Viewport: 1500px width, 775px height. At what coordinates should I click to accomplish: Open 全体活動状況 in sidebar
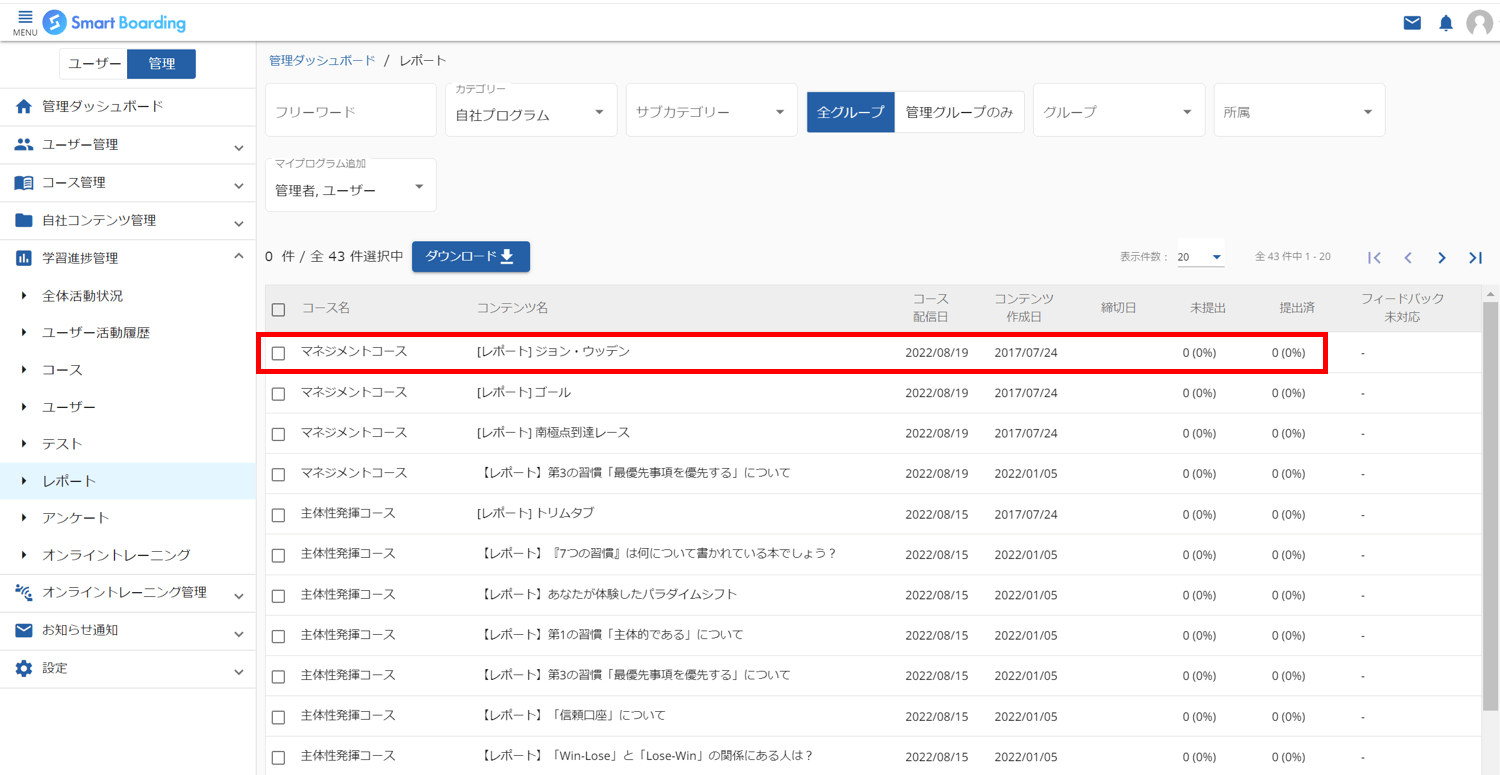(x=83, y=296)
